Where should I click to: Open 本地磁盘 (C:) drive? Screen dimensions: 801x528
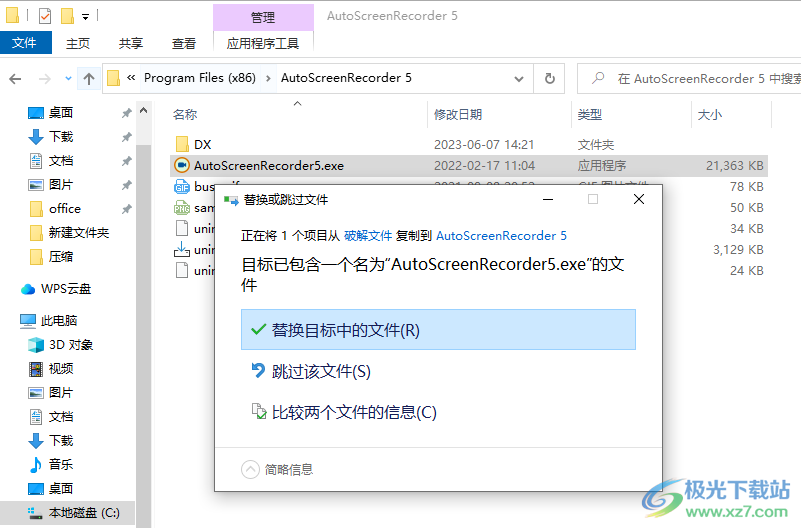click(x=84, y=512)
